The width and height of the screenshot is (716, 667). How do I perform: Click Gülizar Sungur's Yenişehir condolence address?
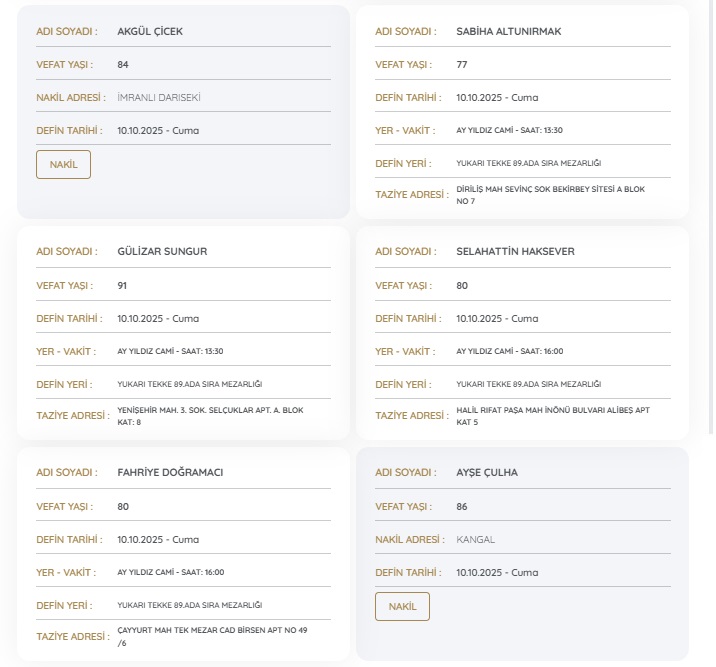coord(210,415)
